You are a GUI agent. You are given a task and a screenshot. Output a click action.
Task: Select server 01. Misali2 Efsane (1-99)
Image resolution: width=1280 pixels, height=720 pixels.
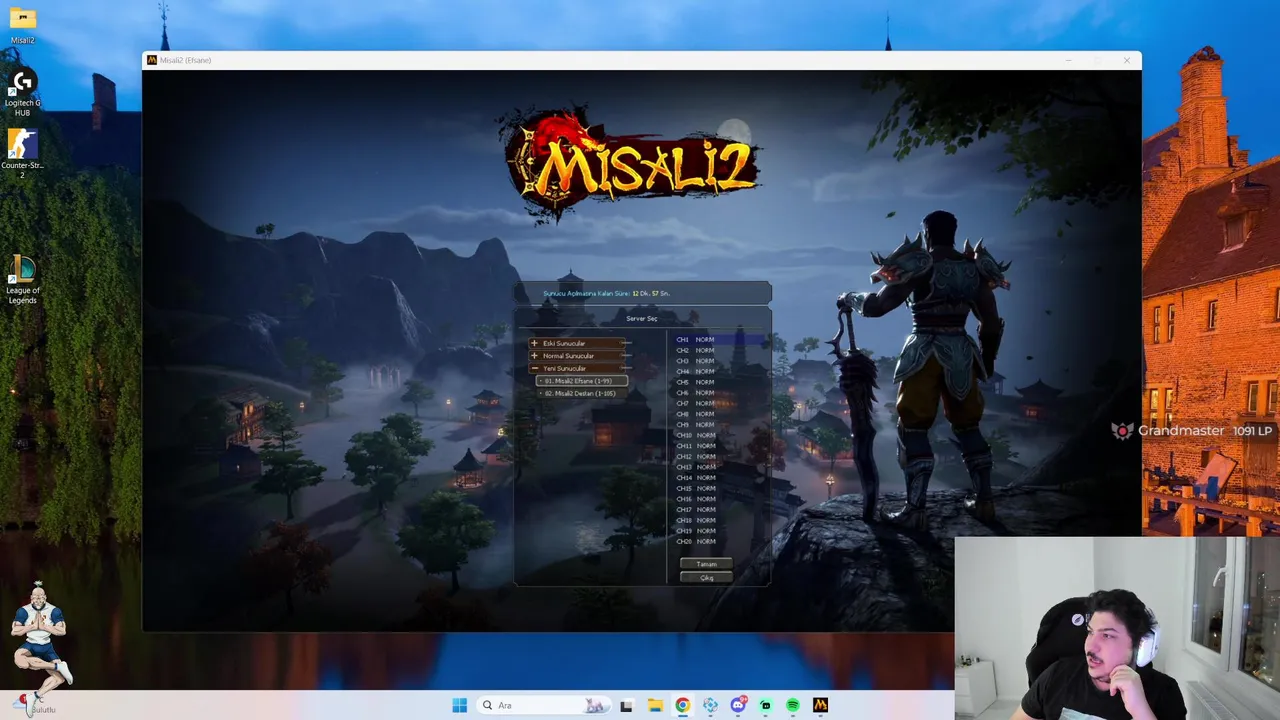[x=582, y=381]
